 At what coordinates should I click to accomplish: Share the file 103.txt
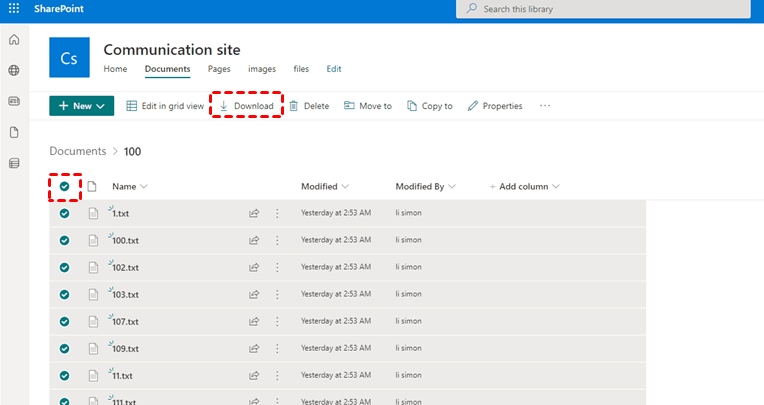pyautogui.click(x=254, y=294)
